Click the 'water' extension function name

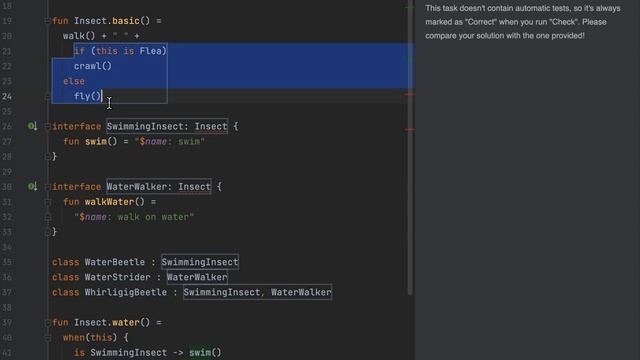(126, 322)
